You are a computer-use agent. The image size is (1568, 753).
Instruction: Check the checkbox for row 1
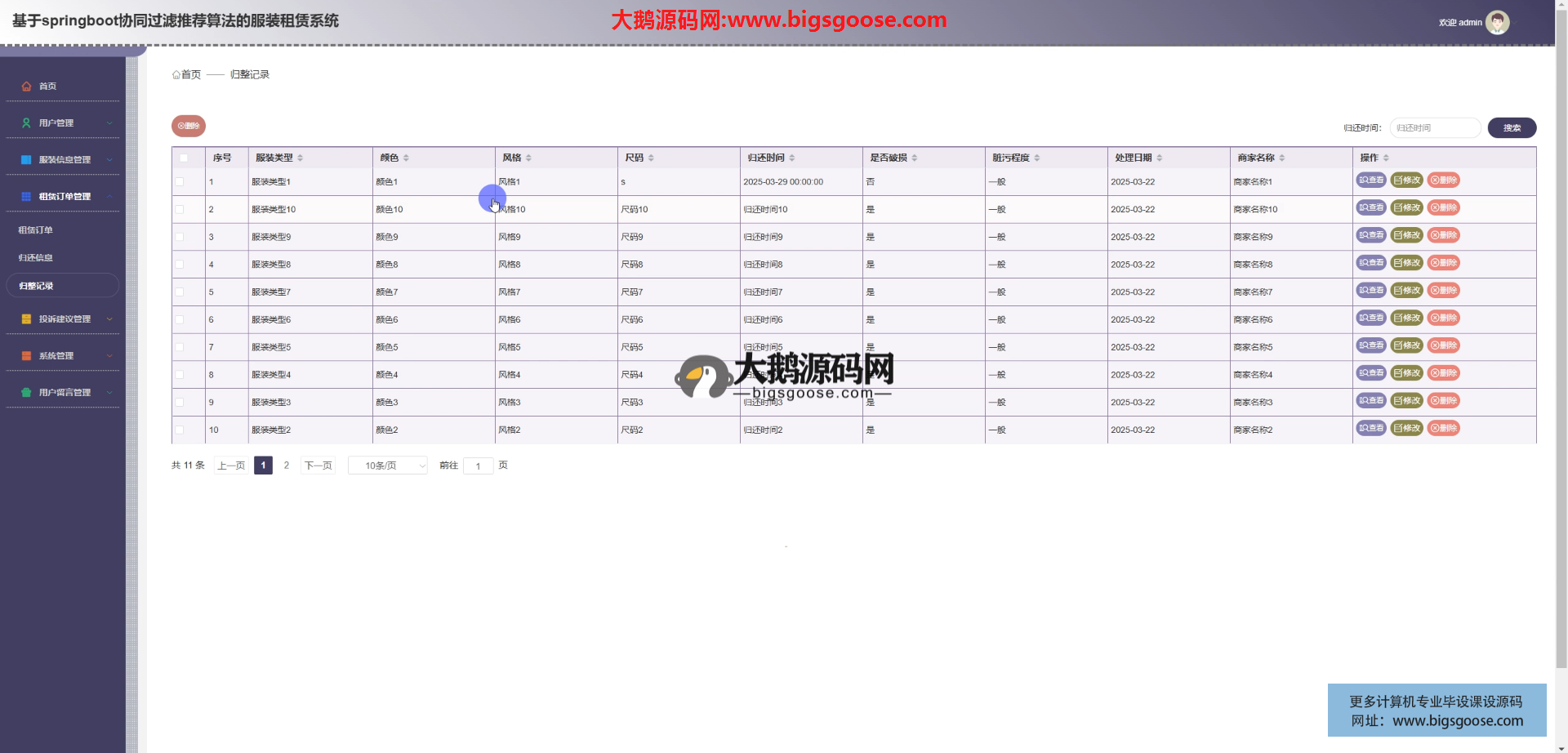pos(180,182)
